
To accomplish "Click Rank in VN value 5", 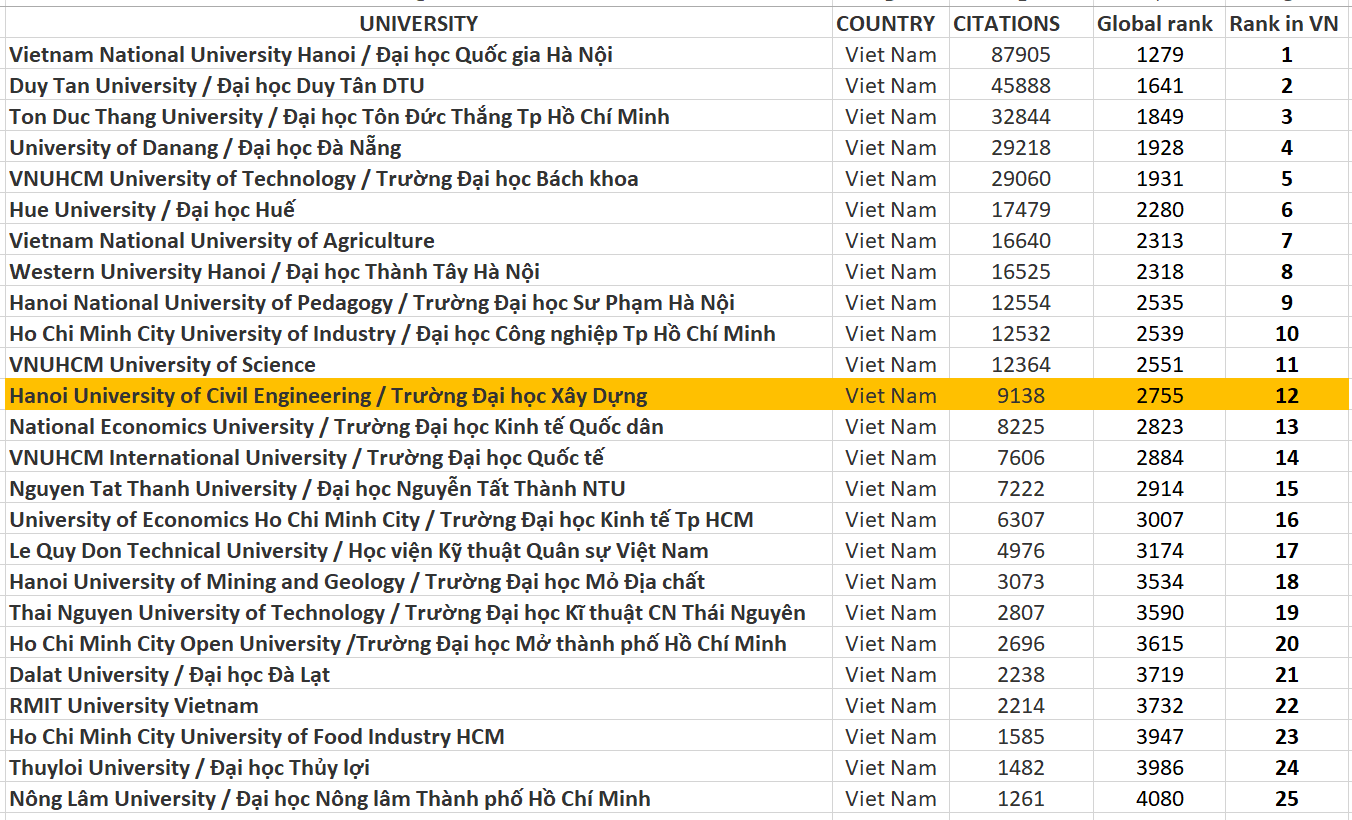I will point(1287,178).
